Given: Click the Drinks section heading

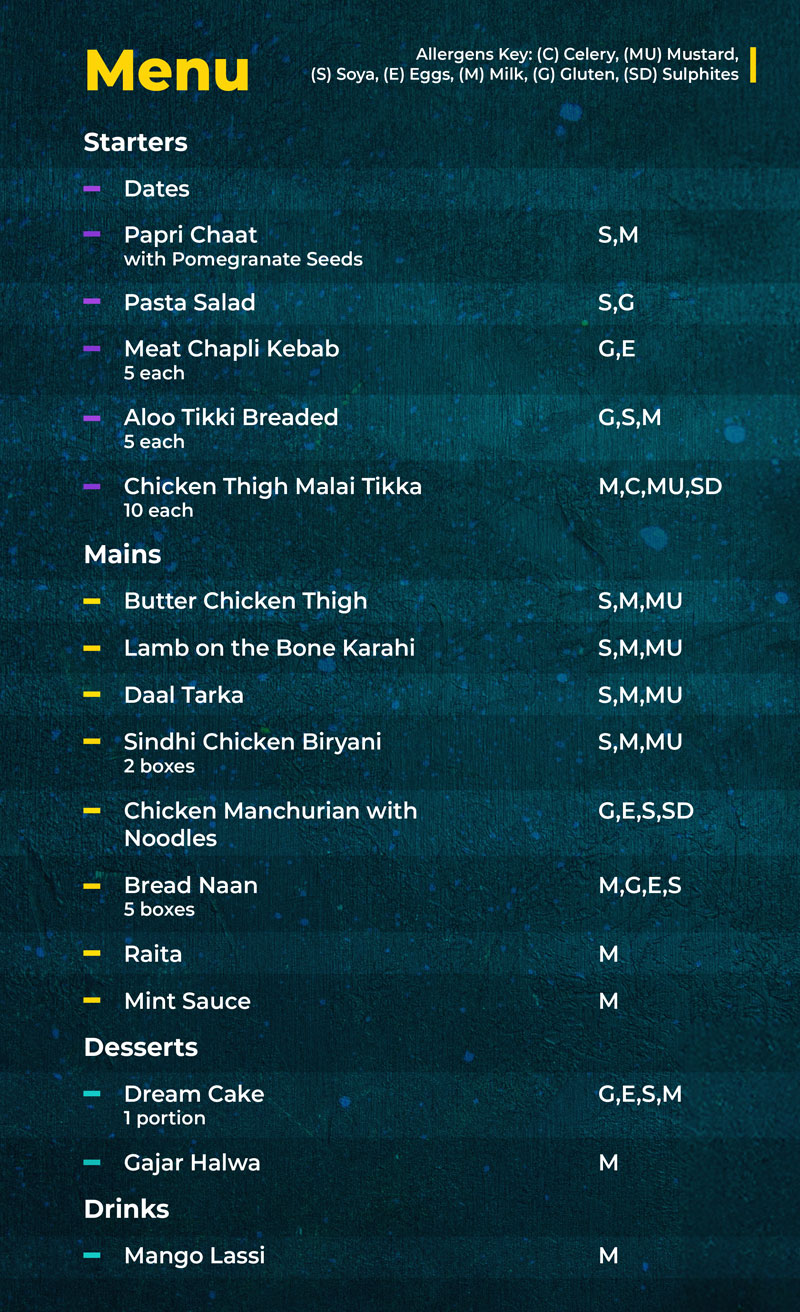Looking at the screenshot, I should tap(126, 1209).
